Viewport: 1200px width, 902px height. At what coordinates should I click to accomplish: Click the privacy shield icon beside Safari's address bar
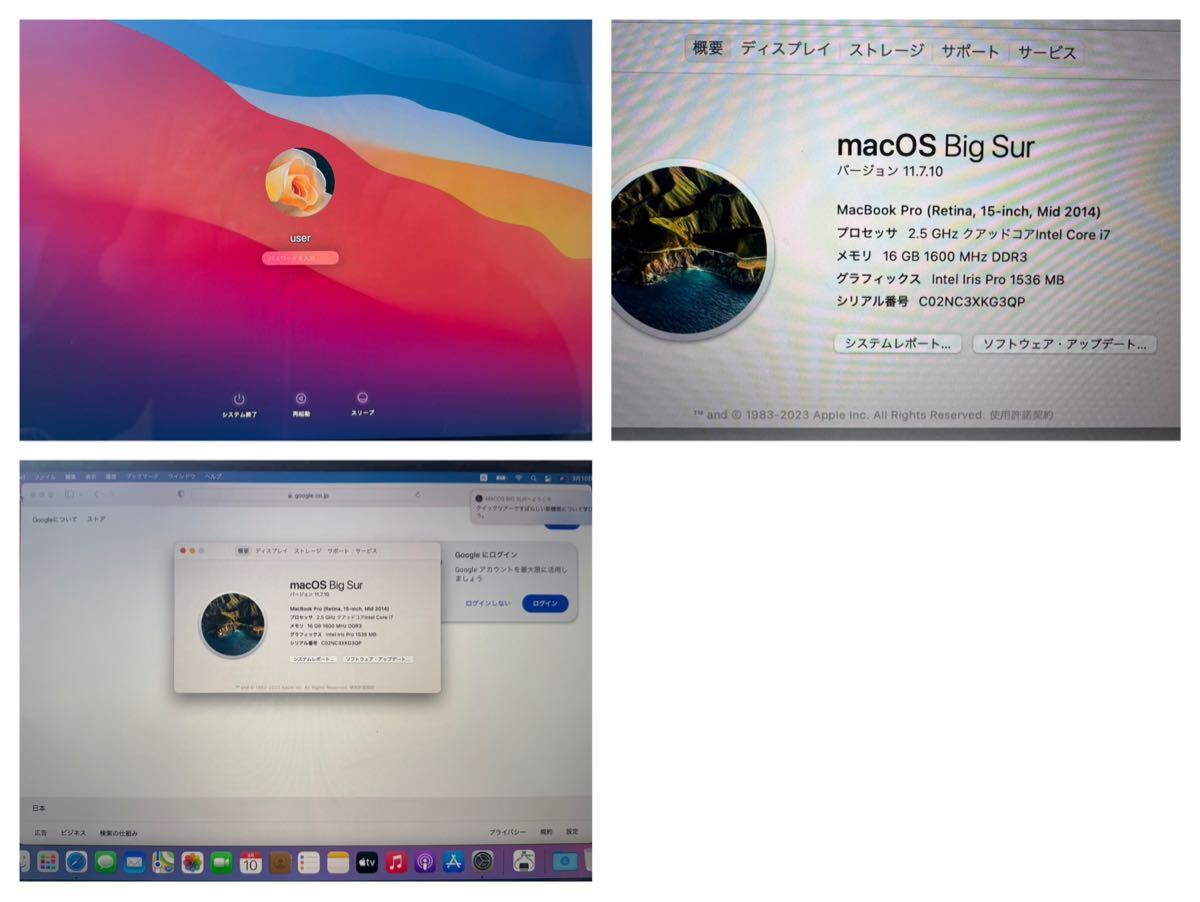(x=180, y=494)
